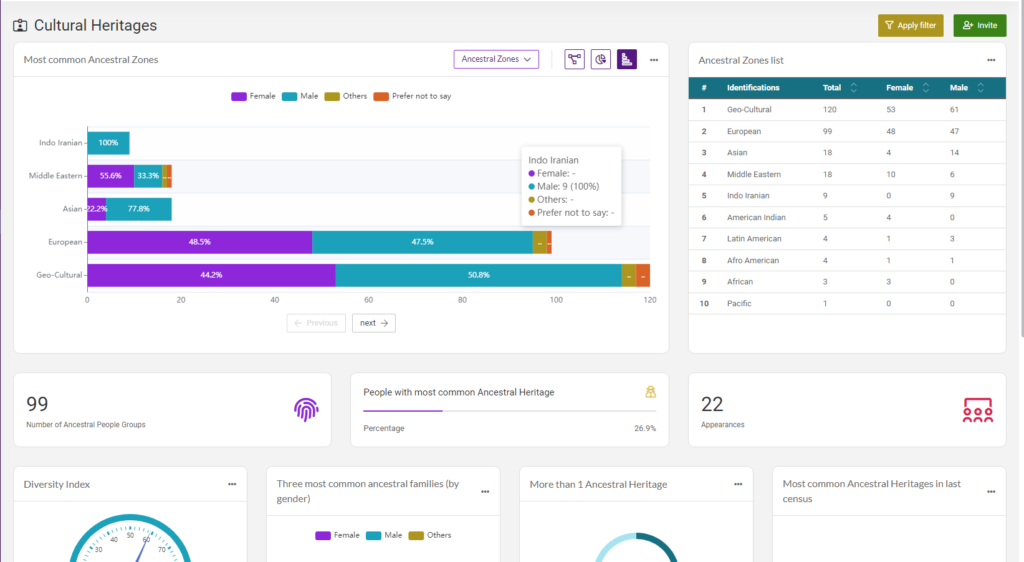Click the Identifications column header
The image size is (1024, 562).
tap(753, 87)
